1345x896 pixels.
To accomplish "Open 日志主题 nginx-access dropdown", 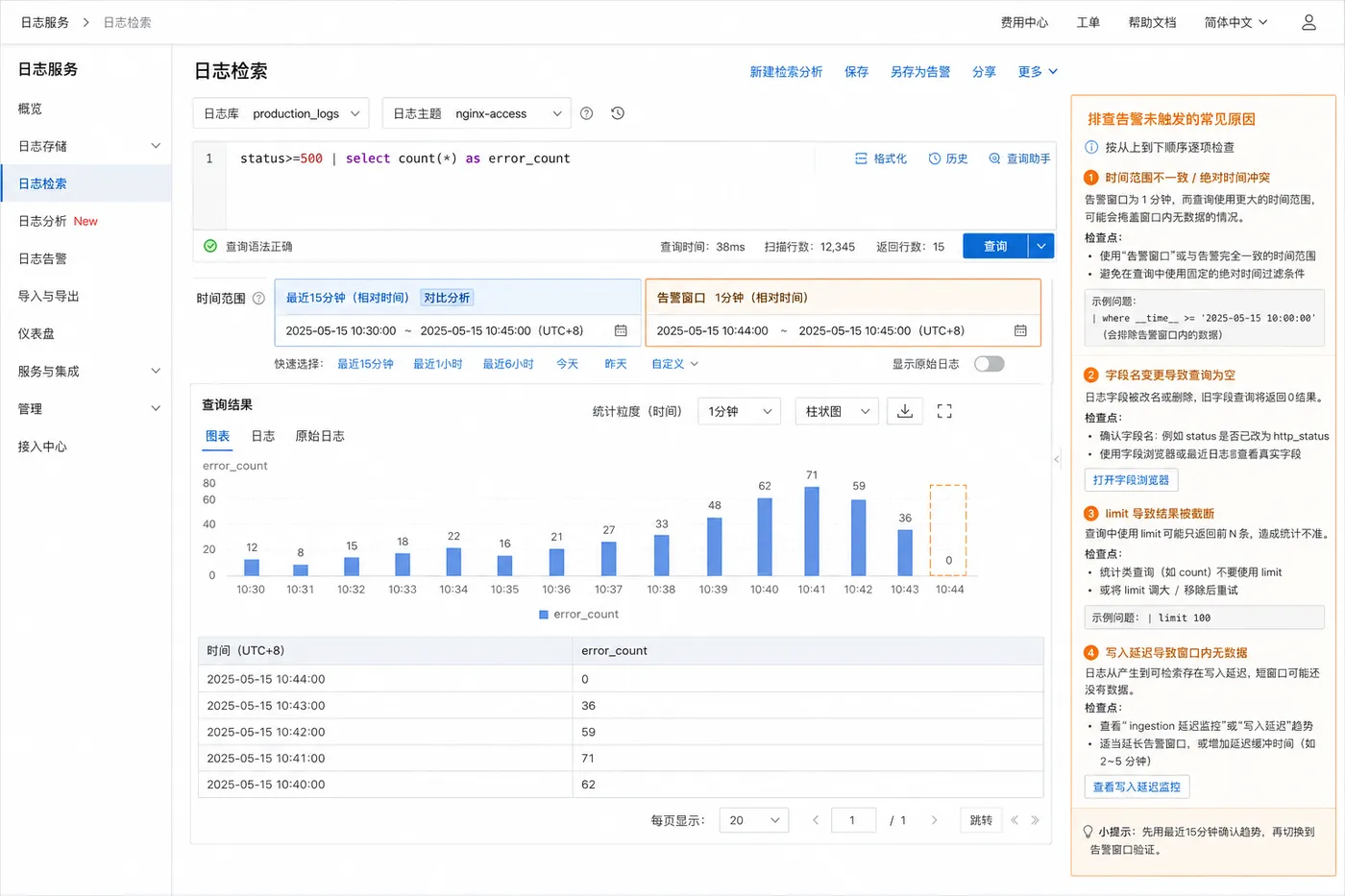I will point(477,113).
